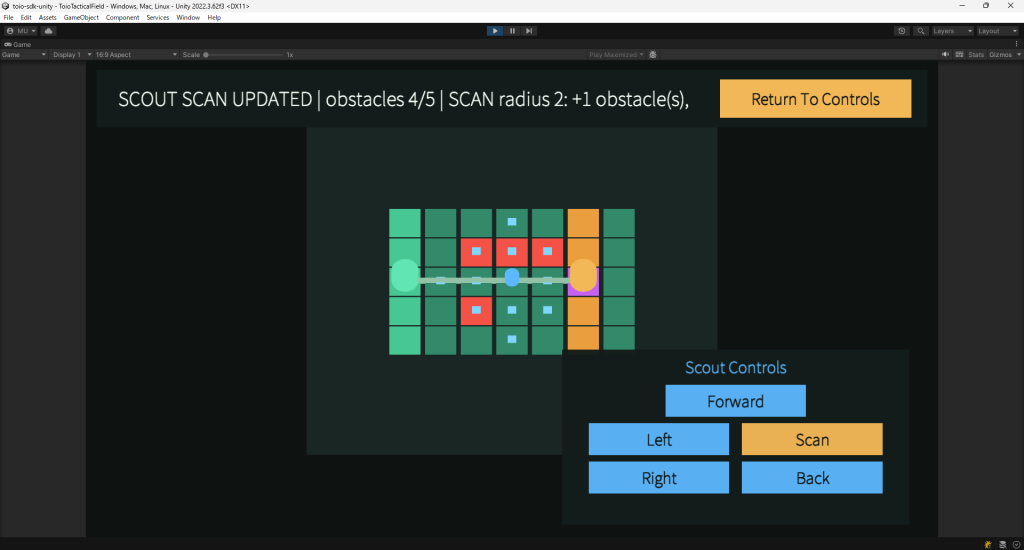This screenshot has height=550, width=1024.
Task: Open 16:9 Aspect ratio dropdown
Action: click(136, 55)
